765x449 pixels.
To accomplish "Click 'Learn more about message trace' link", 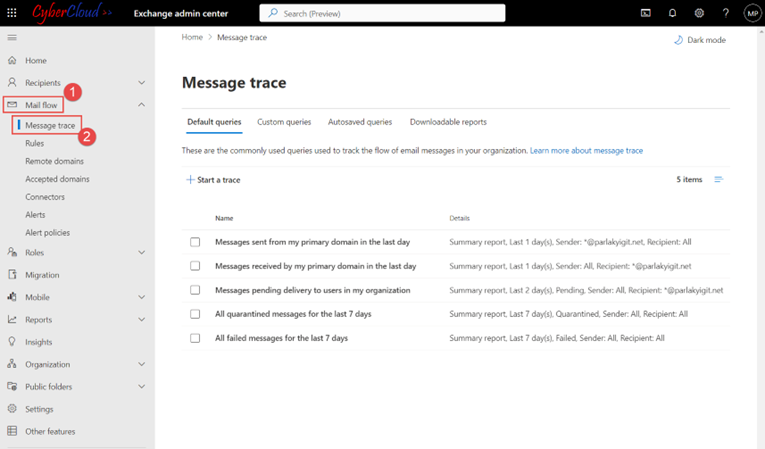I will pos(586,151).
